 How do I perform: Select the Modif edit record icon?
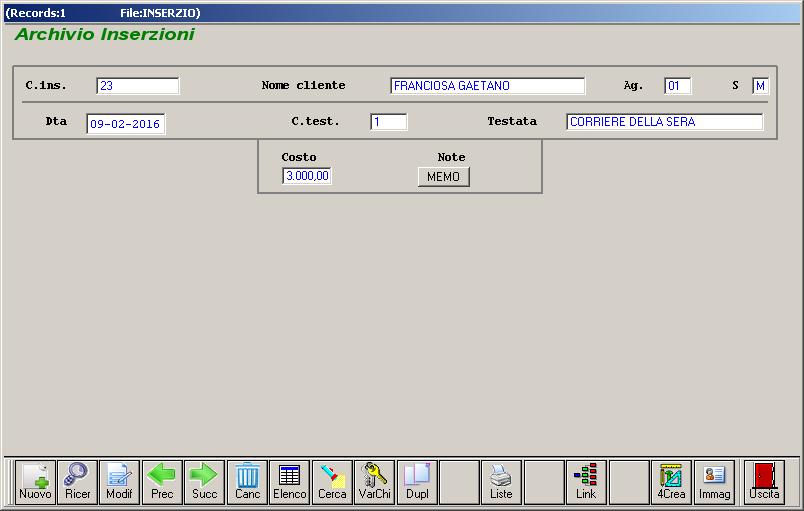click(119, 482)
